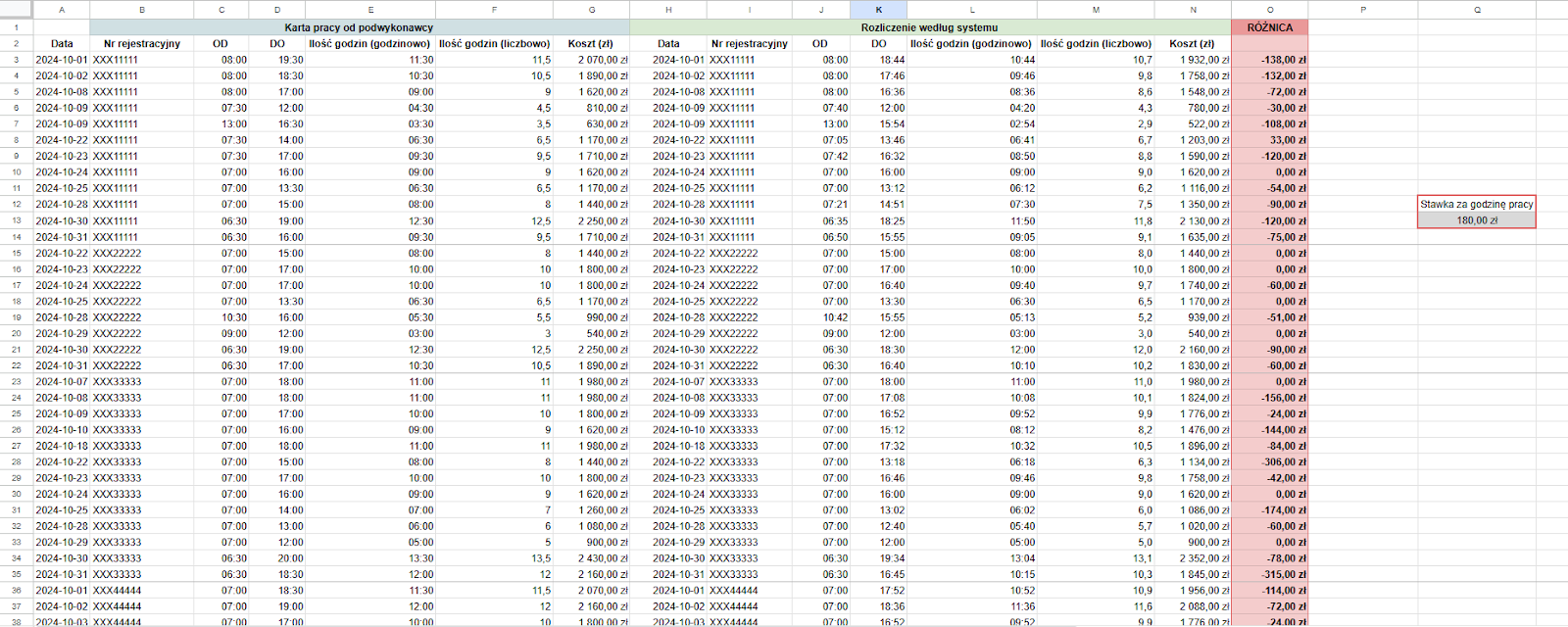Select the end time cell '19:34'
Image resolution: width=1568 pixels, height=627 pixels.
pos(879,558)
